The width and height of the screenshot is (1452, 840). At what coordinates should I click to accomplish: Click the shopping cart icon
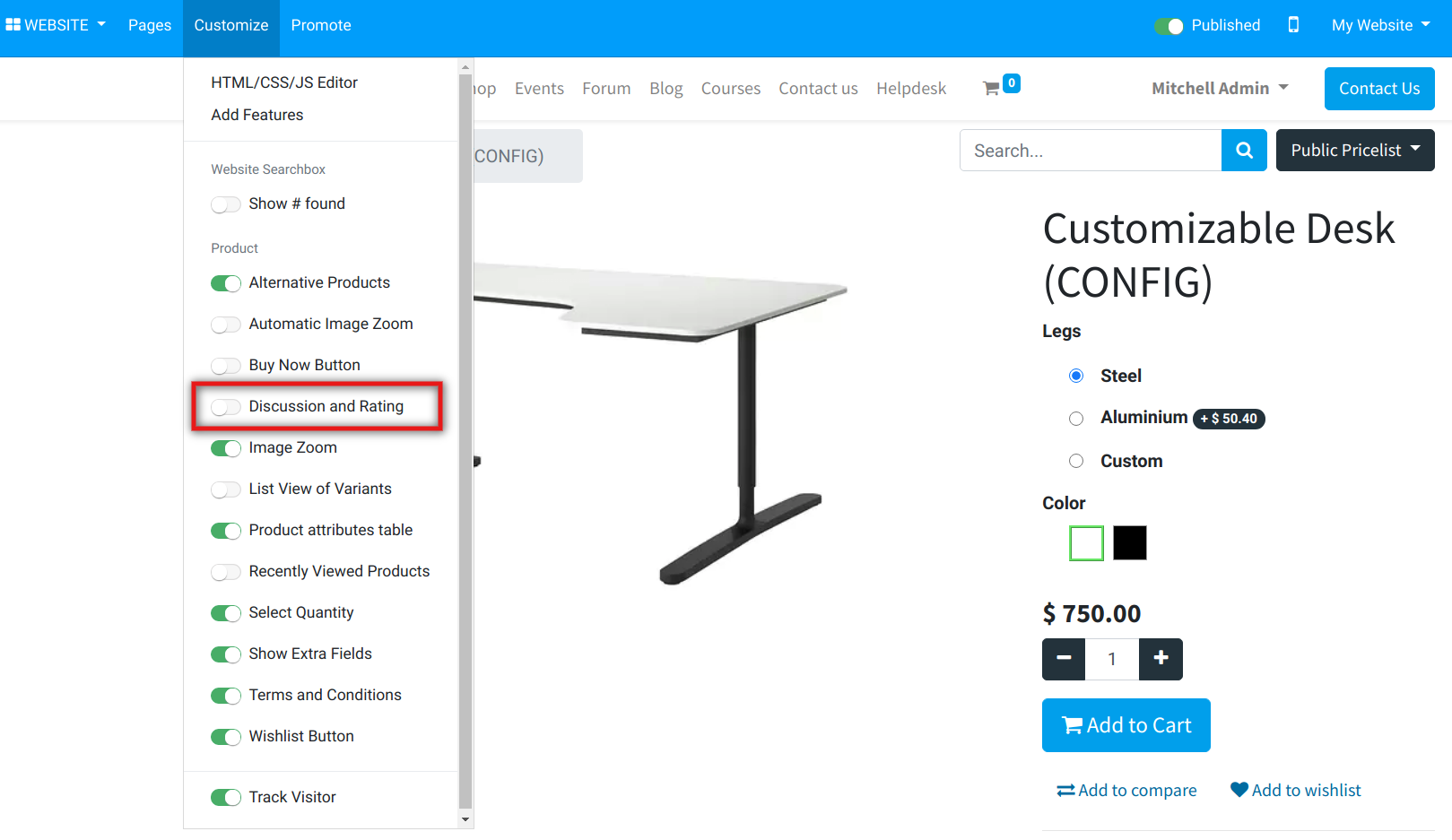(991, 88)
